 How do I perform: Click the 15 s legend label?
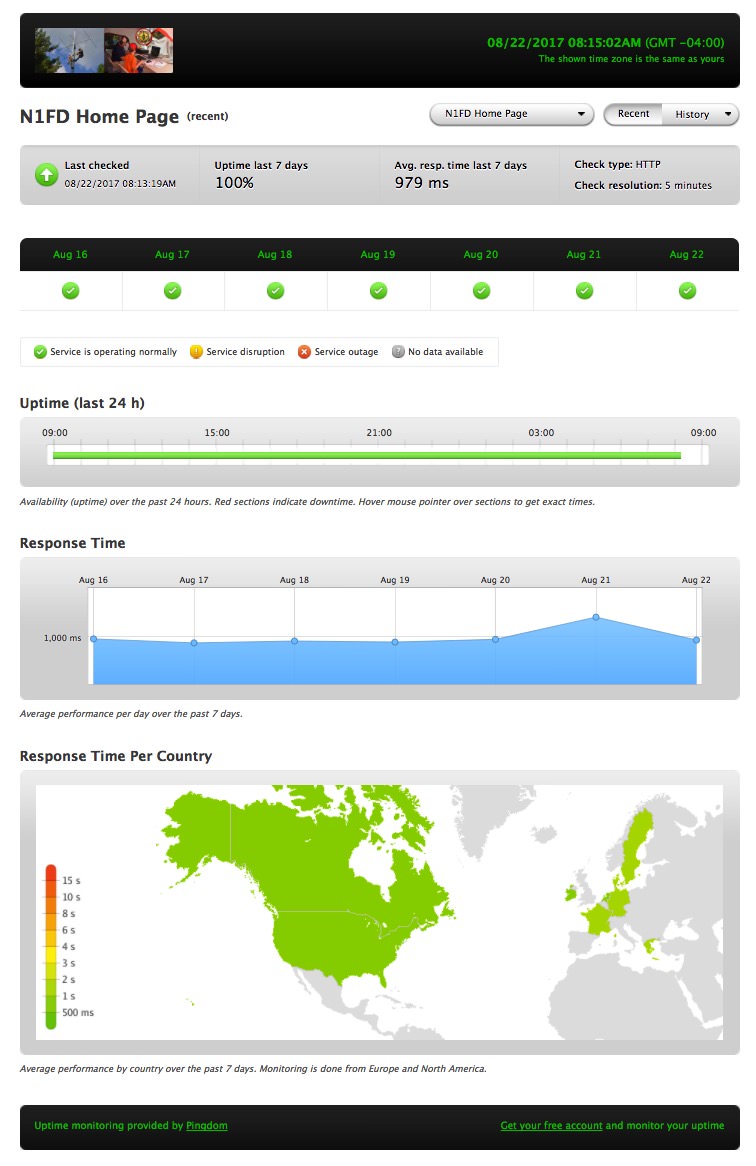point(71,880)
